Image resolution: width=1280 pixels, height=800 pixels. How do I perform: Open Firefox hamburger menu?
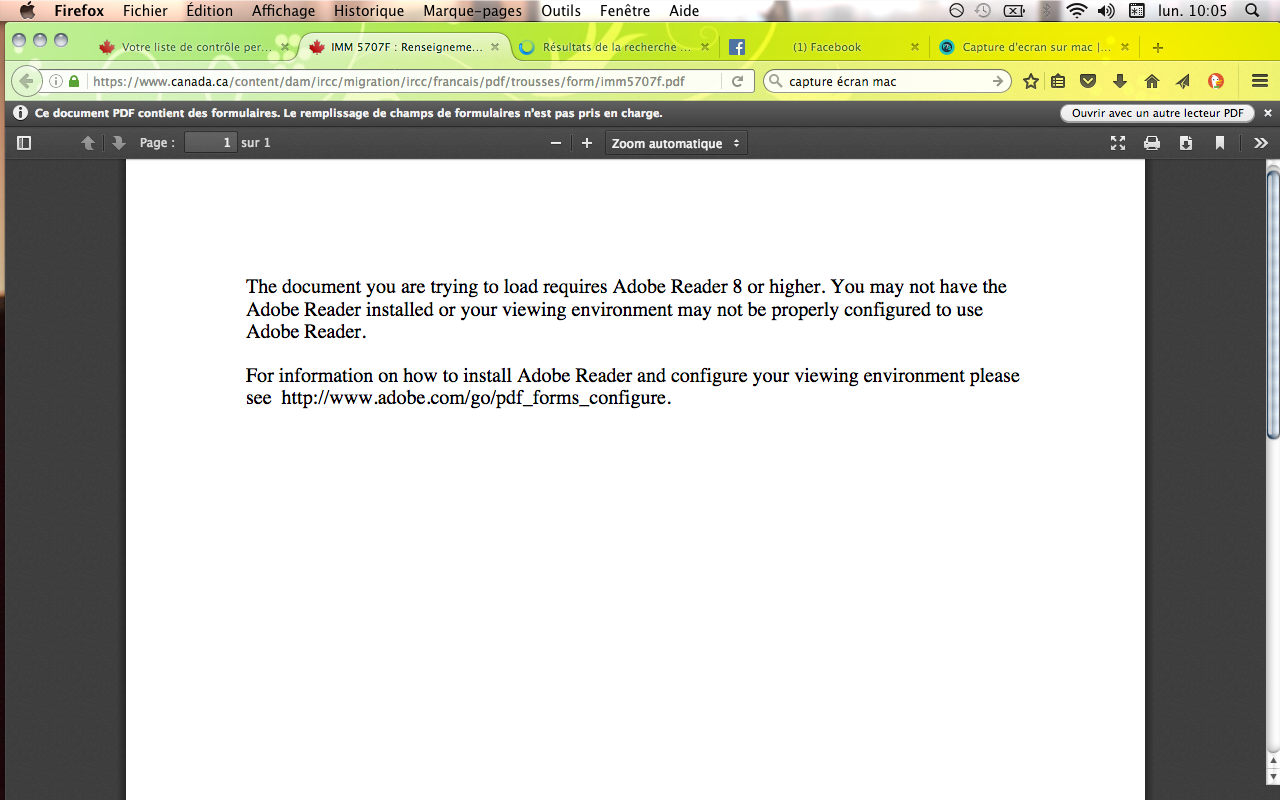pyautogui.click(x=1260, y=81)
